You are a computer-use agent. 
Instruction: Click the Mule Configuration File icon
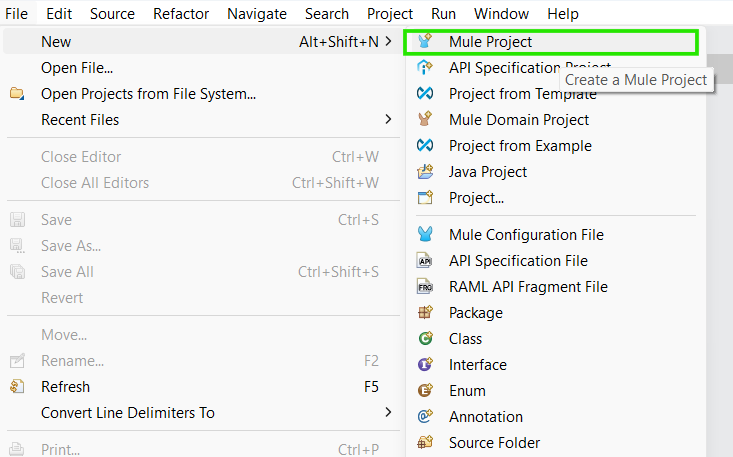click(x=426, y=235)
